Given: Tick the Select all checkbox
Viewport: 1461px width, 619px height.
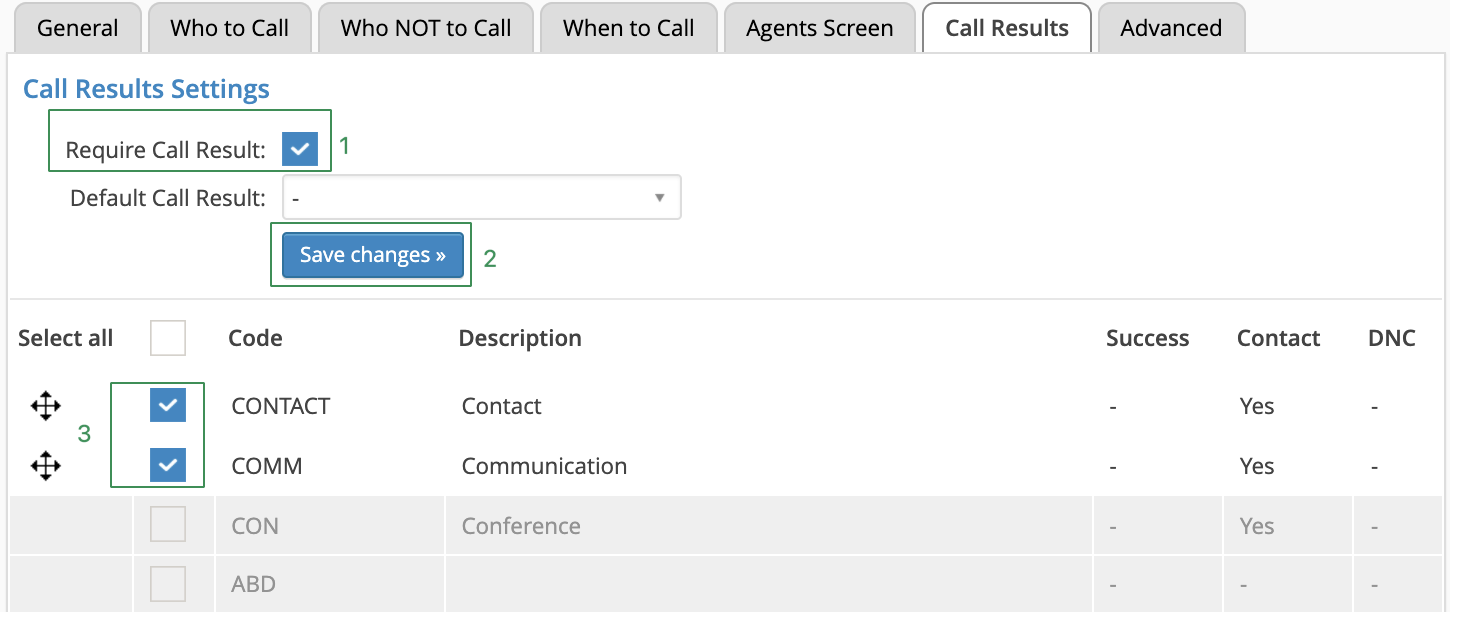Looking at the screenshot, I should (168, 338).
